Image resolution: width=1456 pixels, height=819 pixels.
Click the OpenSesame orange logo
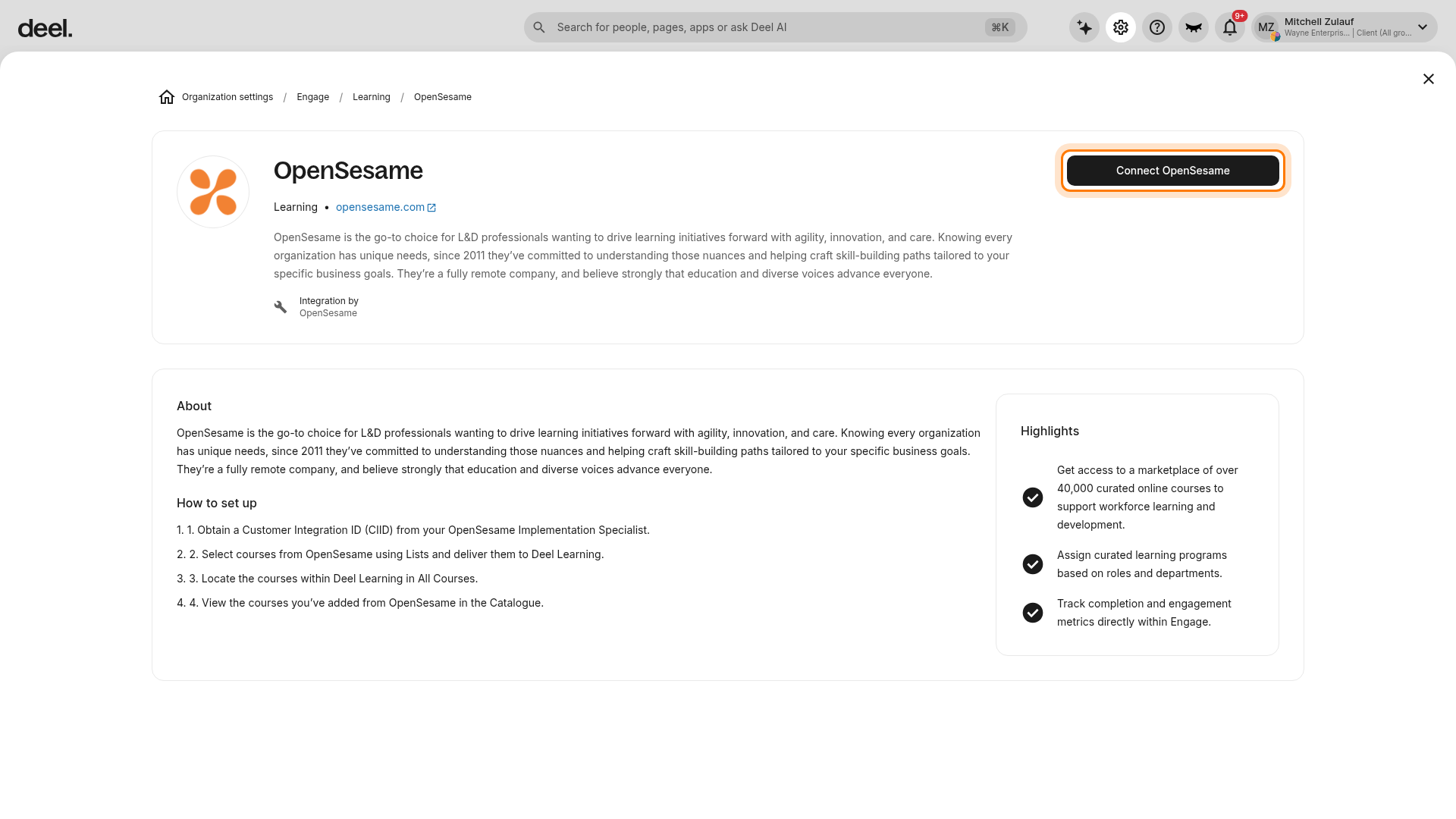[x=213, y=192]
